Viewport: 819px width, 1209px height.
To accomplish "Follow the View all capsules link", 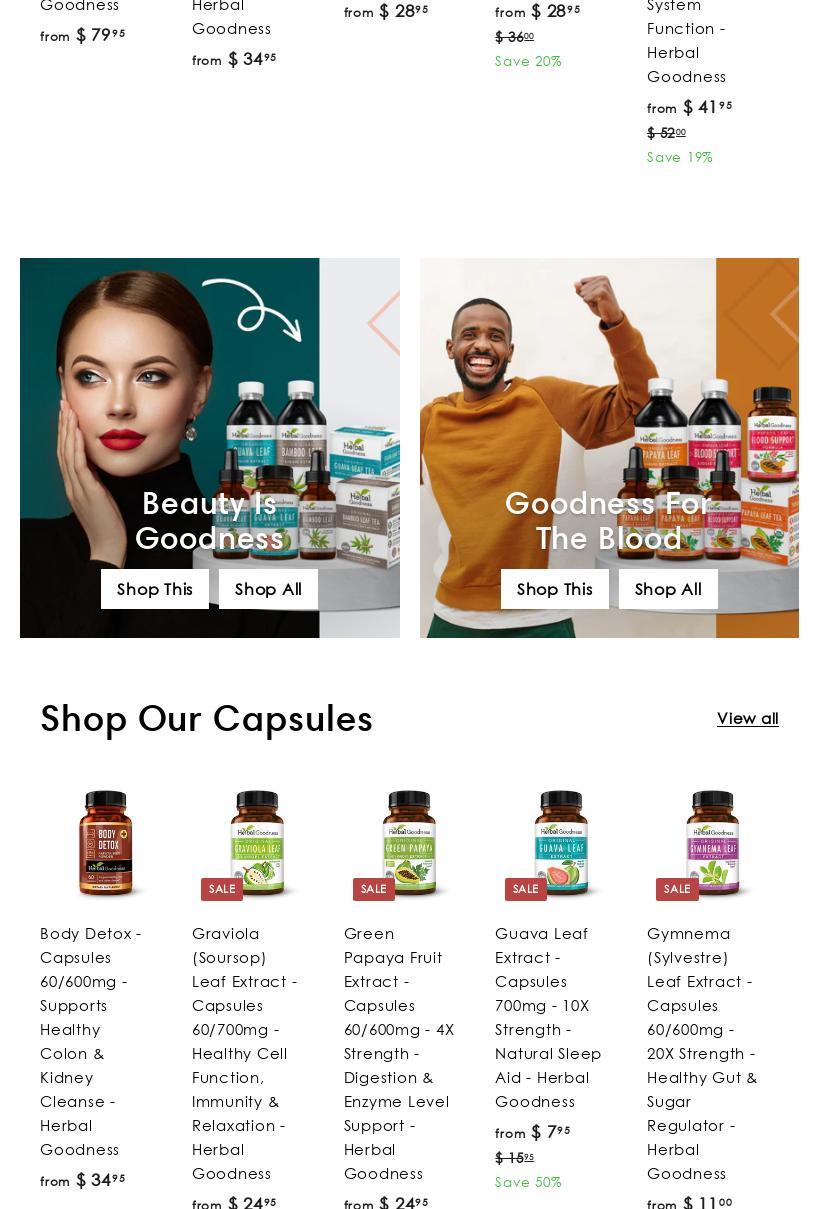I will [748, 718].
